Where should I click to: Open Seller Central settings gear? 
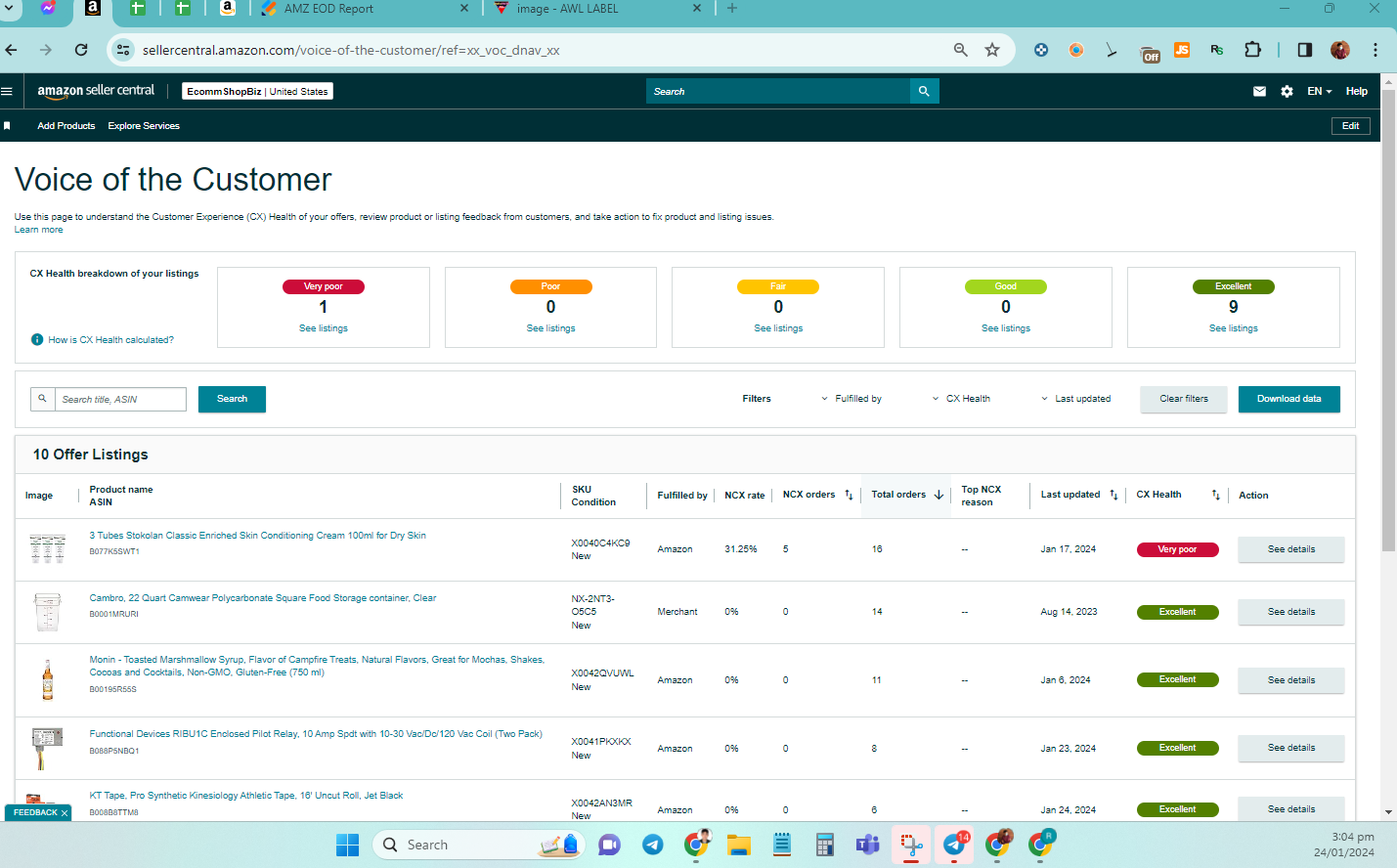(x=1287, y=91)
